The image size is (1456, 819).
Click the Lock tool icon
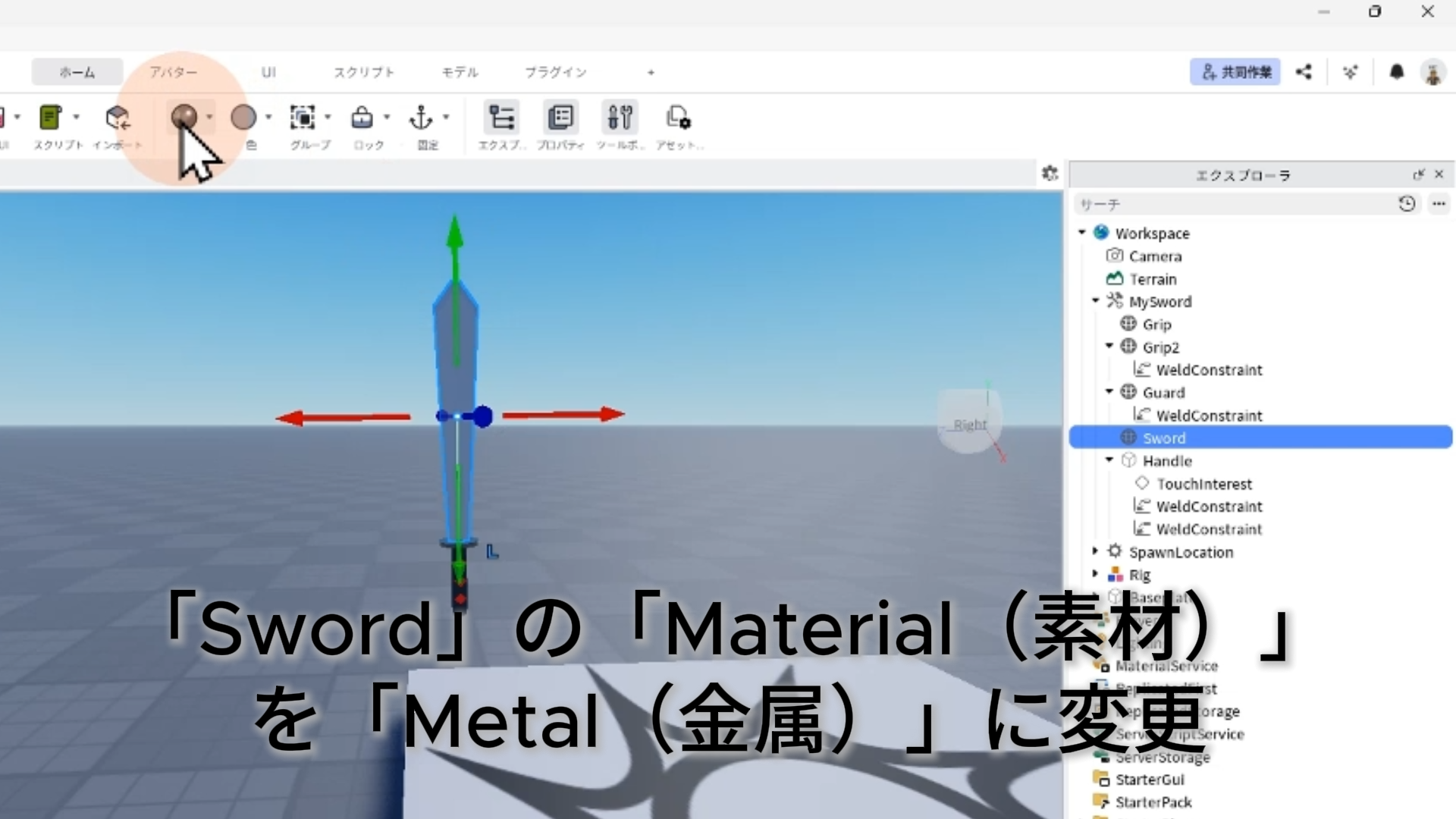[x=362, y=118]
